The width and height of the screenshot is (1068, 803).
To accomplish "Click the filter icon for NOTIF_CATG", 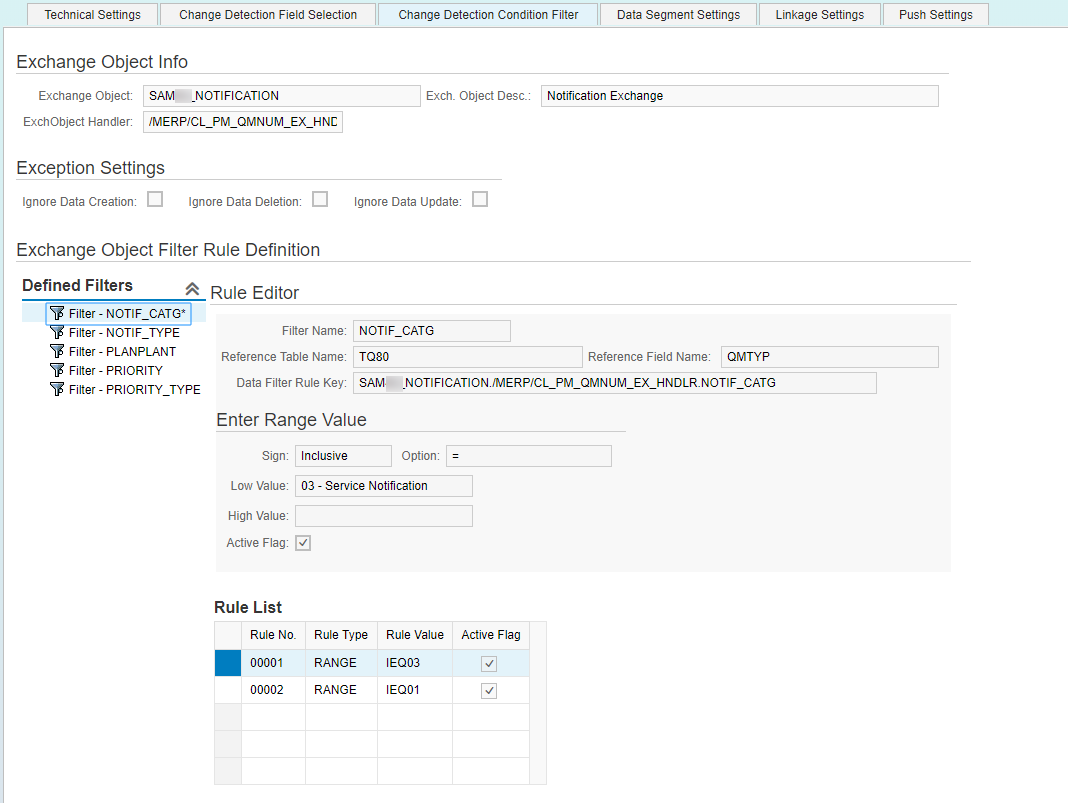I will (57, 313).
